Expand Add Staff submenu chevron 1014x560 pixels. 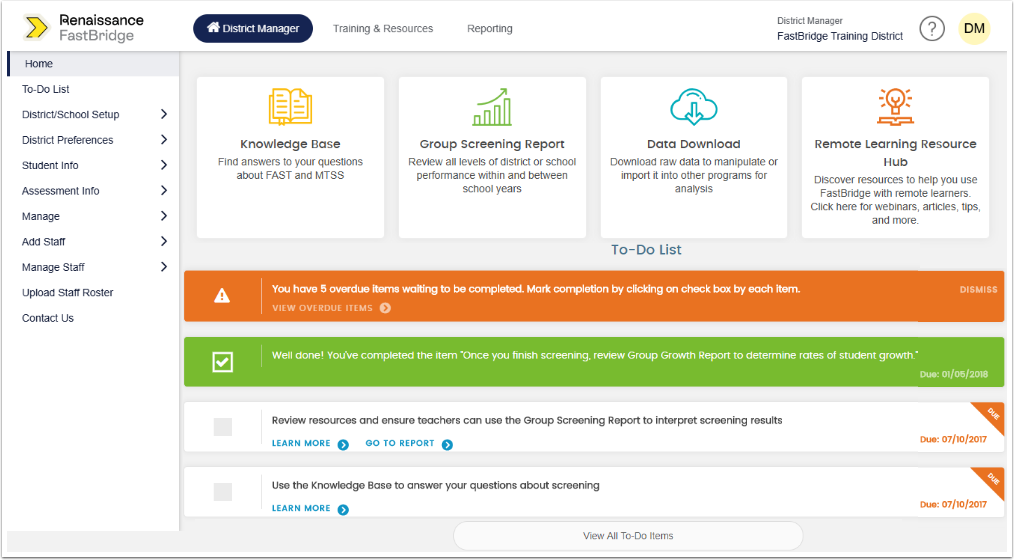164,241
